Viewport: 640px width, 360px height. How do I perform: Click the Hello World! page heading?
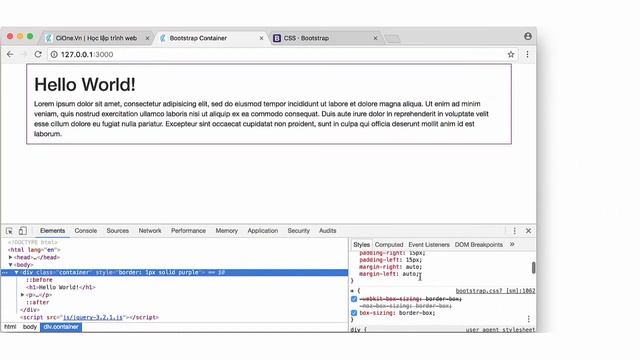(x=84, y=84)
